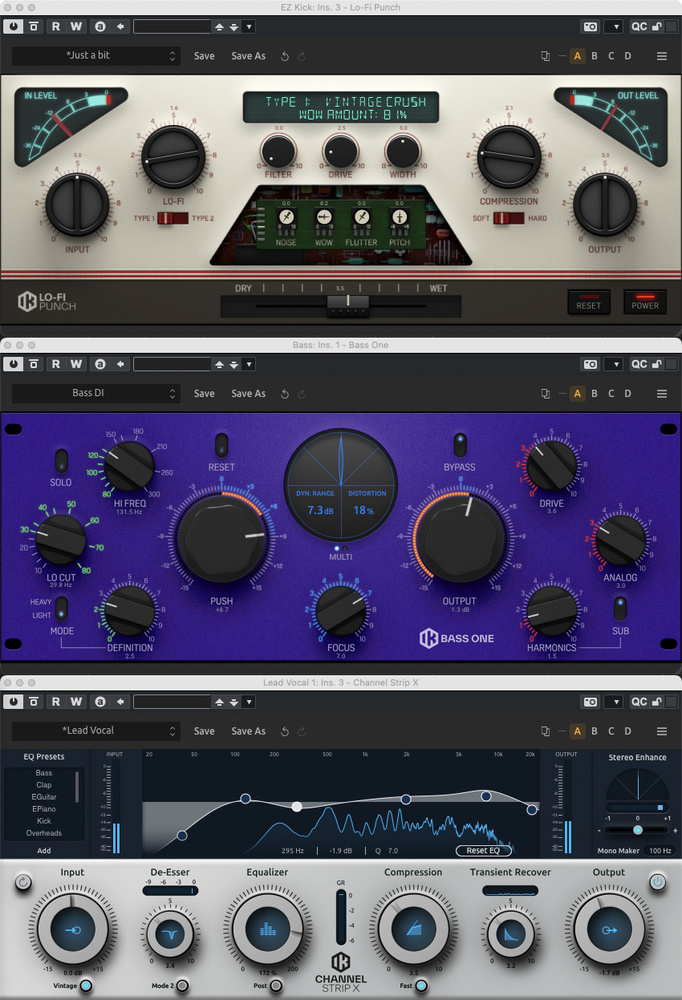
Task: Toggle Lo-Fi Punch plugin activate power icon
Action: pyautogui.click(x=13, y=27)
